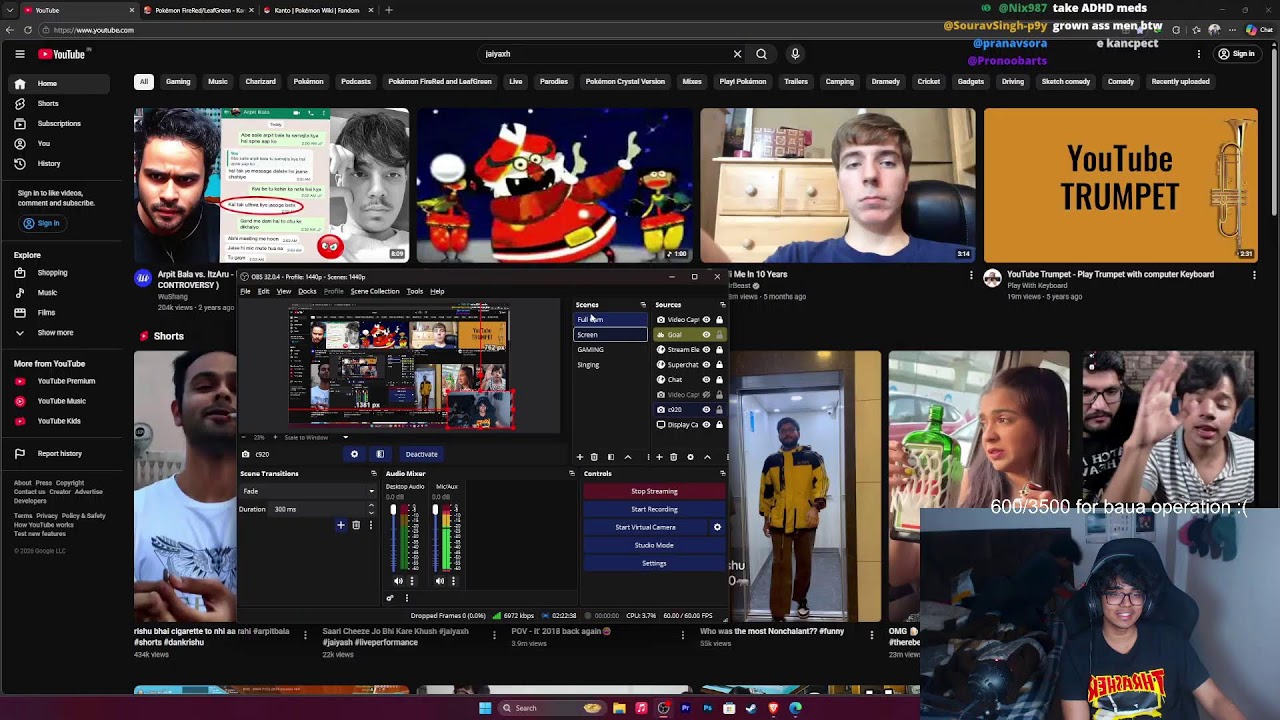Hide the Goal source
This screenshot has width=1280, height=720.
pyautogui.click(x=706, y=335)
